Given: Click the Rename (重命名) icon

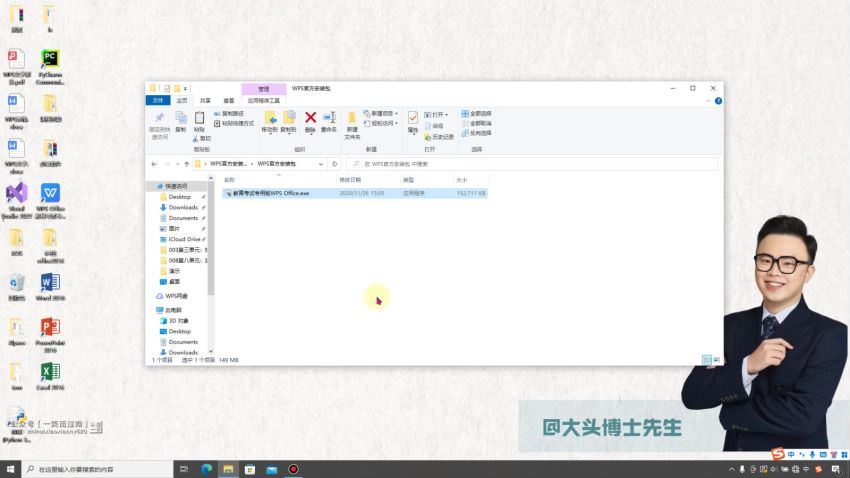Looking at the screenshot, I should pos(329,121).
